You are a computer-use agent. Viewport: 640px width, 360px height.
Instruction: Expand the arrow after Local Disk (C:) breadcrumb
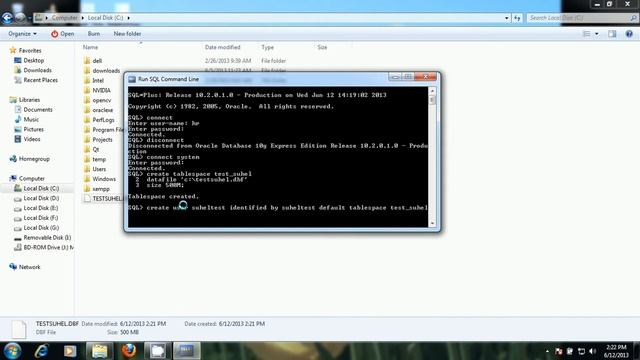(129, 18)
